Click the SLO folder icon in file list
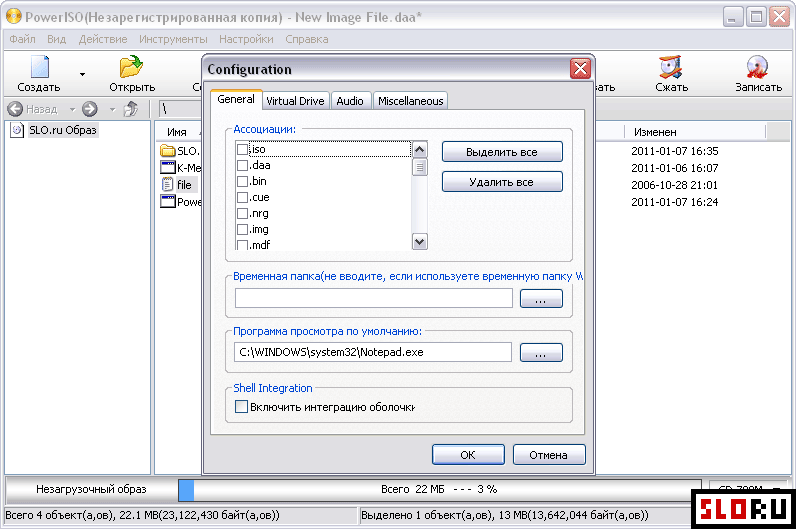Screen dimensions: 796x529 click(168, 151)
